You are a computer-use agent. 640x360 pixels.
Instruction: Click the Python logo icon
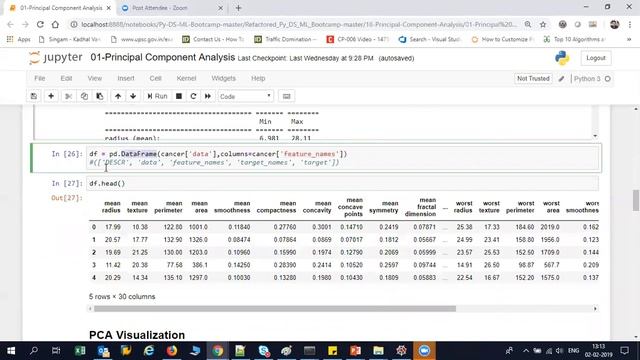562,58
